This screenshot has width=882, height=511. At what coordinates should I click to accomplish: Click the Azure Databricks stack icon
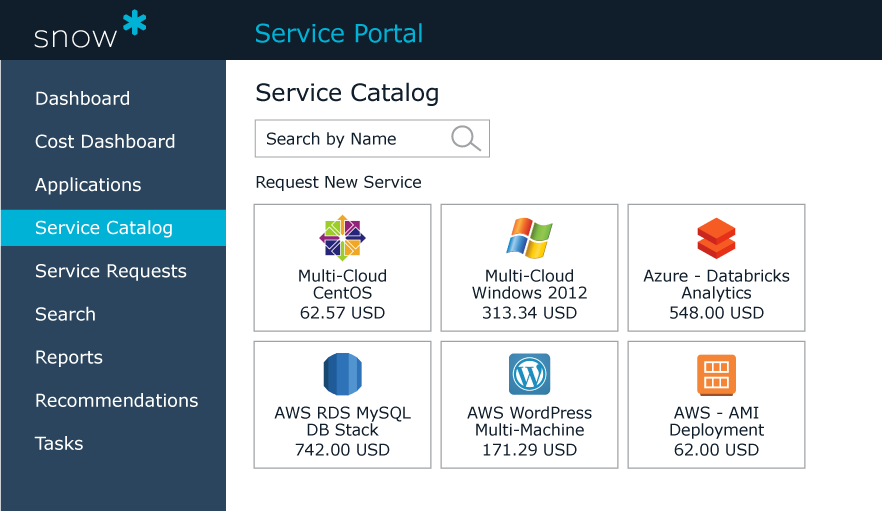coord(716,238)
